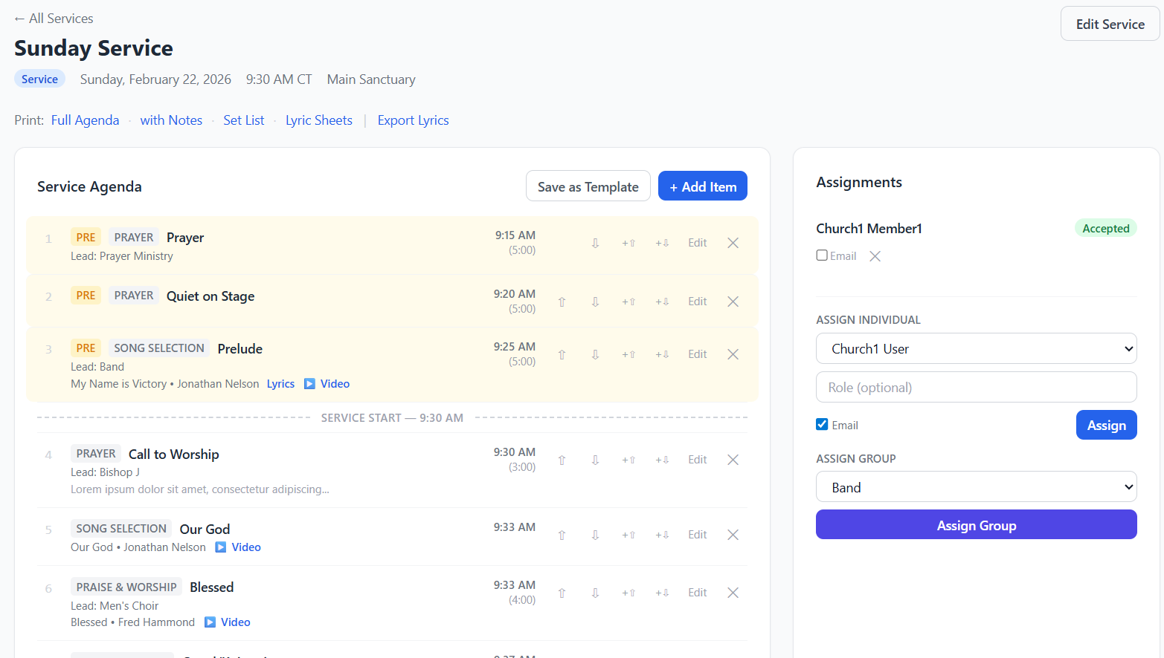Print the Set List
The height and width of the screenshot is (658, 1164).
244,119
